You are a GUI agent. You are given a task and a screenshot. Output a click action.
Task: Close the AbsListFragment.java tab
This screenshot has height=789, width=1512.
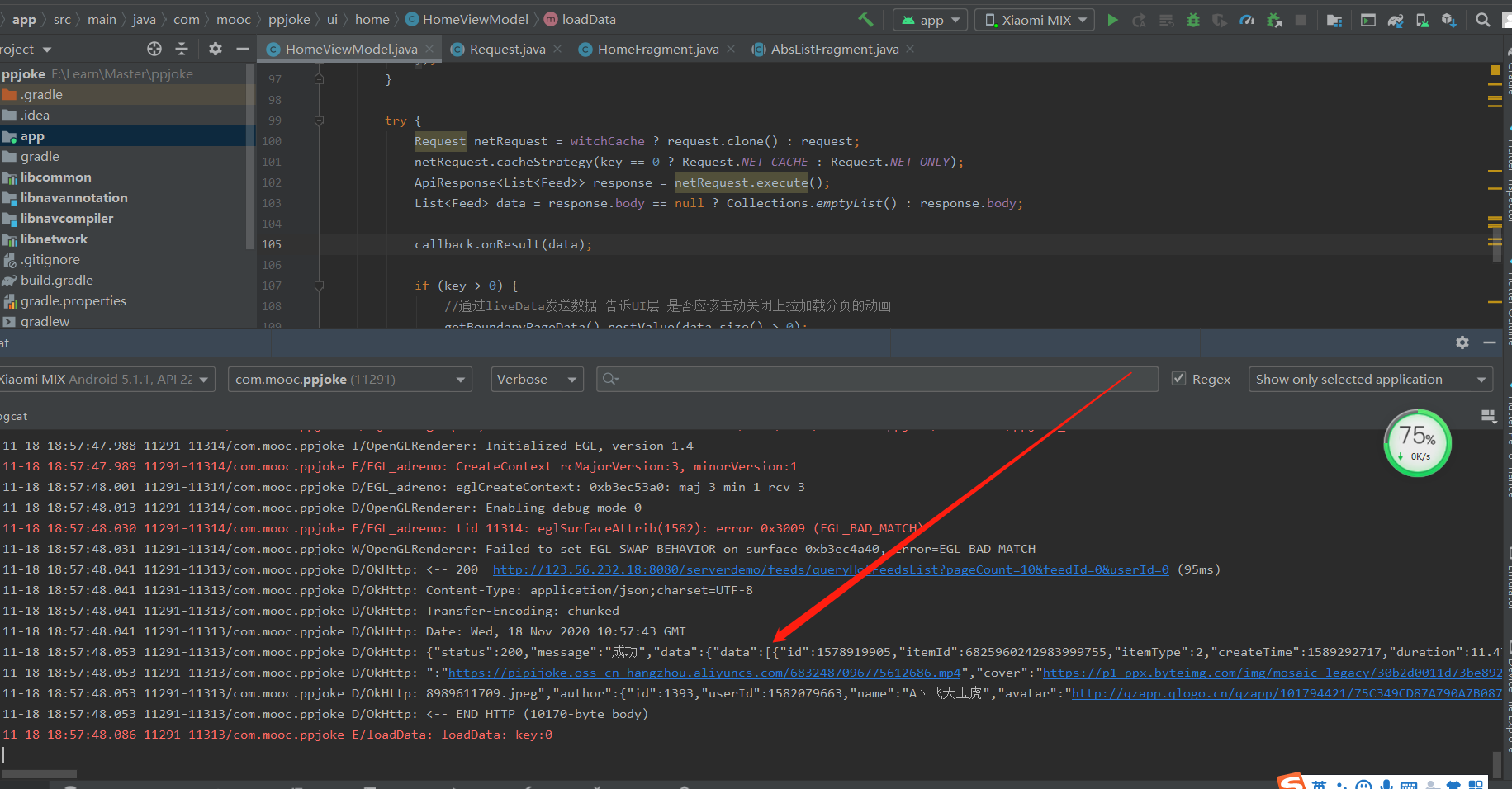pyautogui.click(x=910, y=50)
